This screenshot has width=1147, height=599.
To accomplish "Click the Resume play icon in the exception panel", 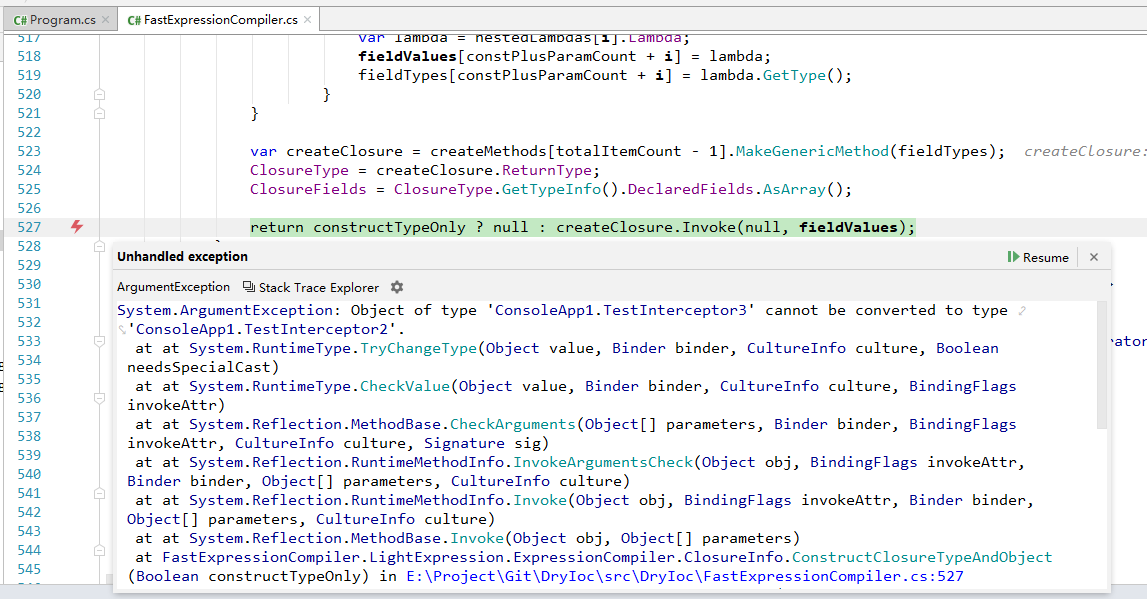I will [x=1012, y=257].
